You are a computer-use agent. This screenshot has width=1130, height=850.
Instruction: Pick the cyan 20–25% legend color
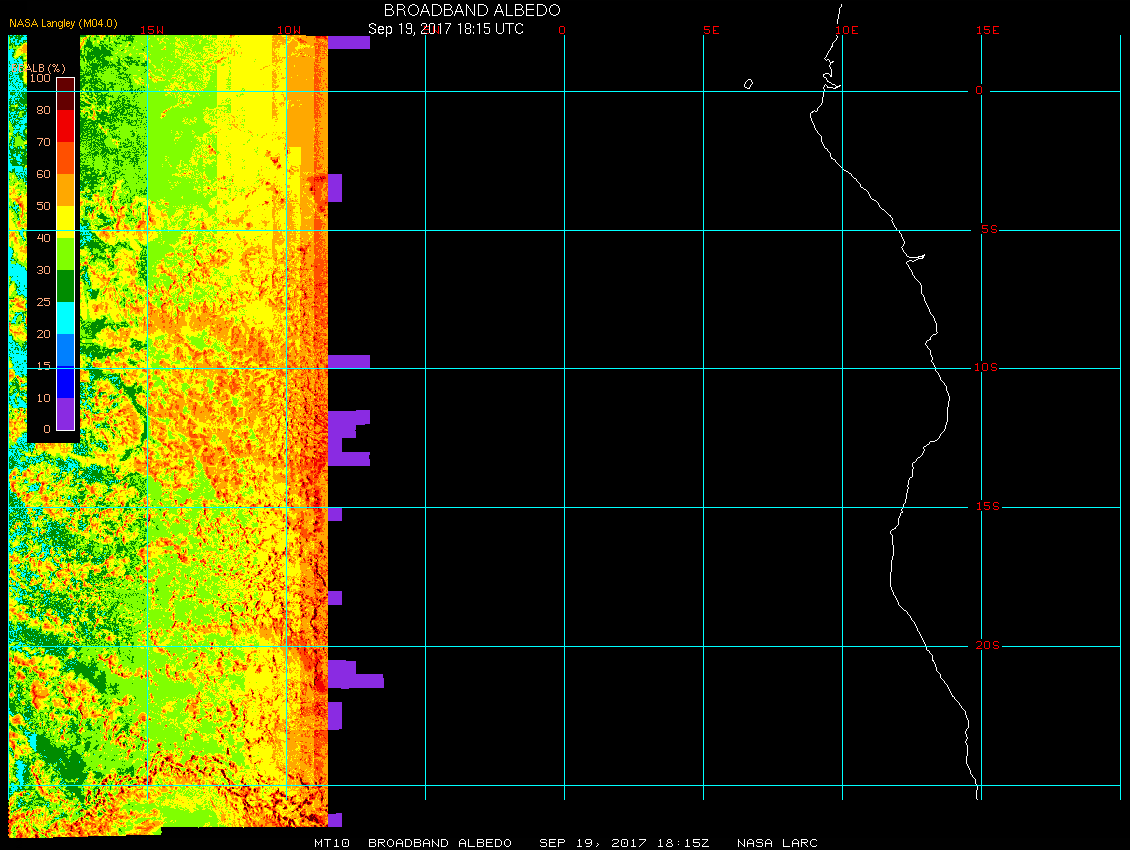coord(65,318)
